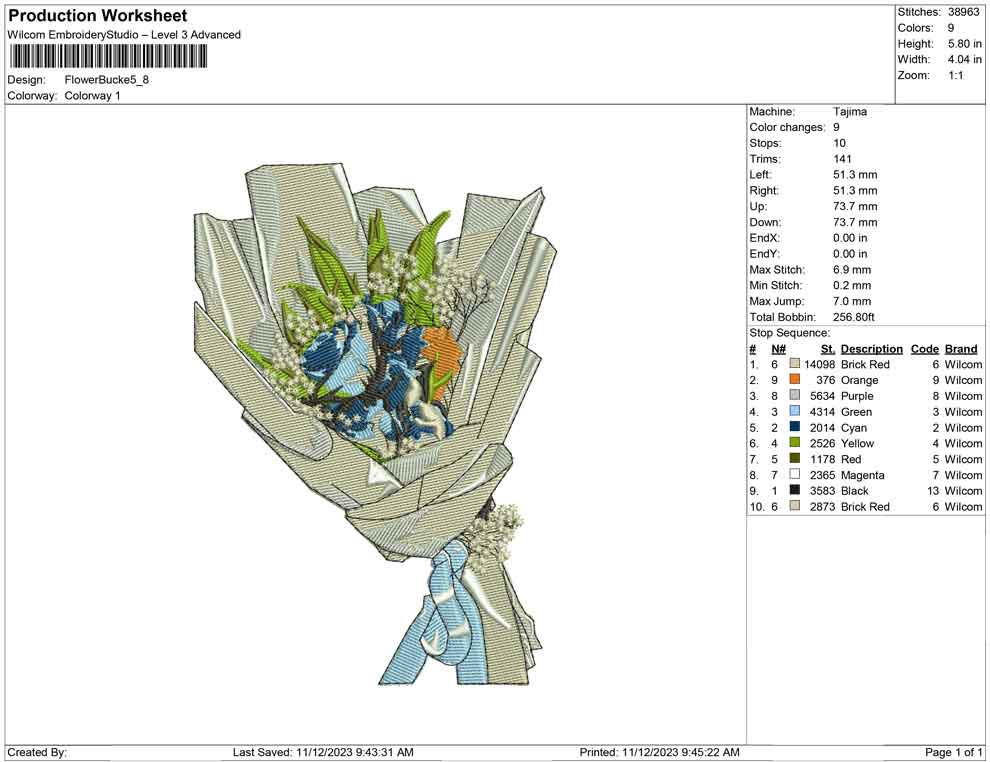Image resolution: width=990 pixels, height=762 pixels.
Task: Click the stitch count 14098
Action: point(819,364)
